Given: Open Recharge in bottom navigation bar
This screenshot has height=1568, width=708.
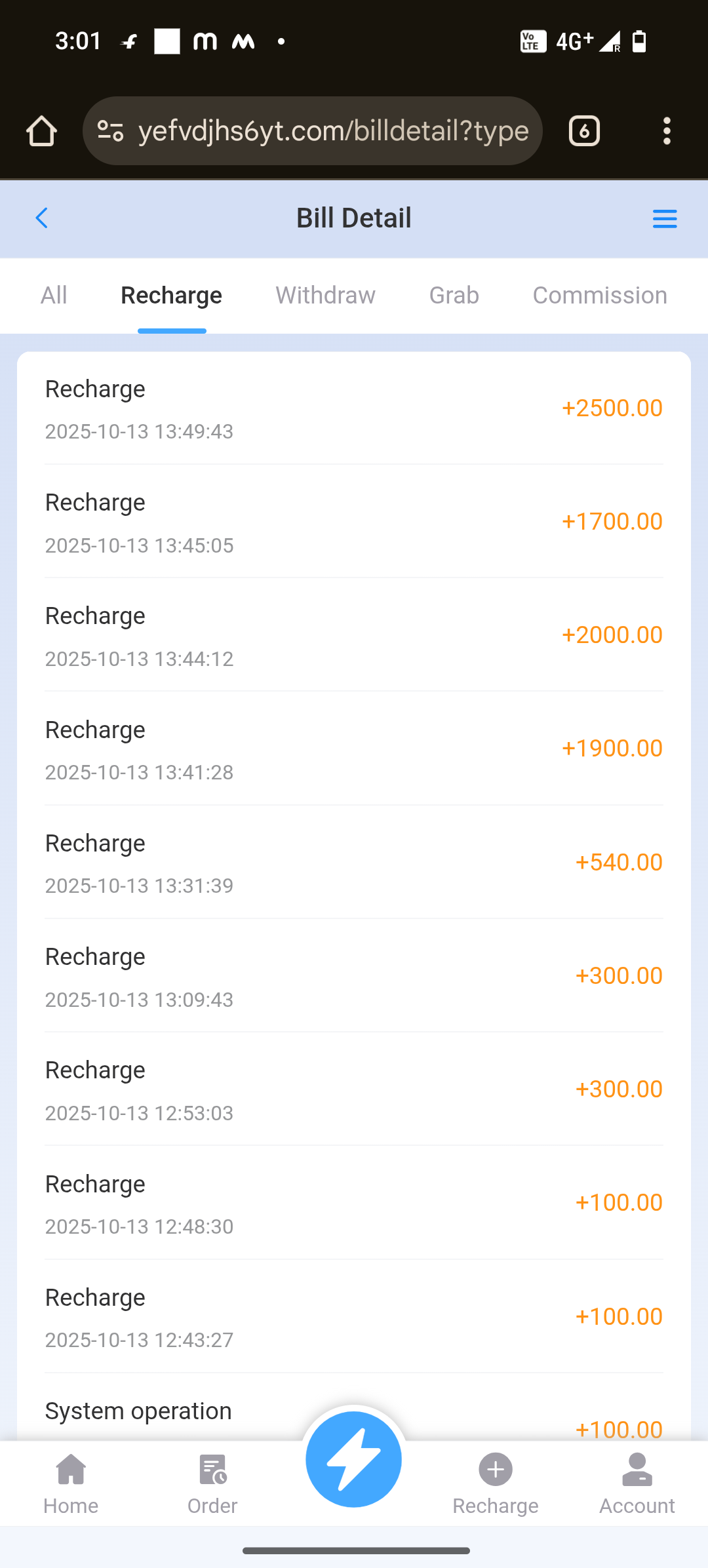Looking at the screenshot, I should point(496,1484).
